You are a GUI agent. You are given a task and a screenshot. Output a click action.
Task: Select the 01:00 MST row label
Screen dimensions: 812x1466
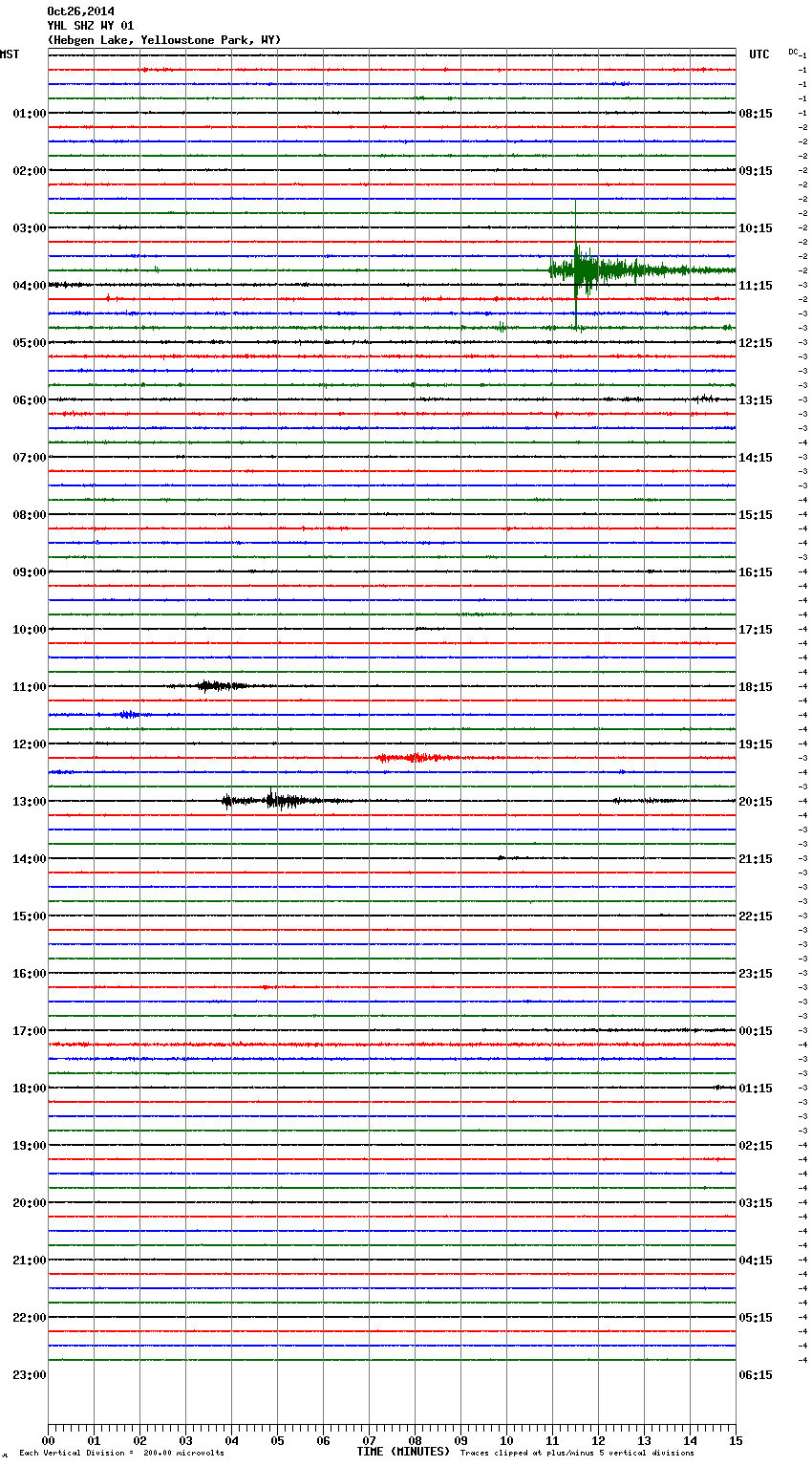[x=30, y=114]
